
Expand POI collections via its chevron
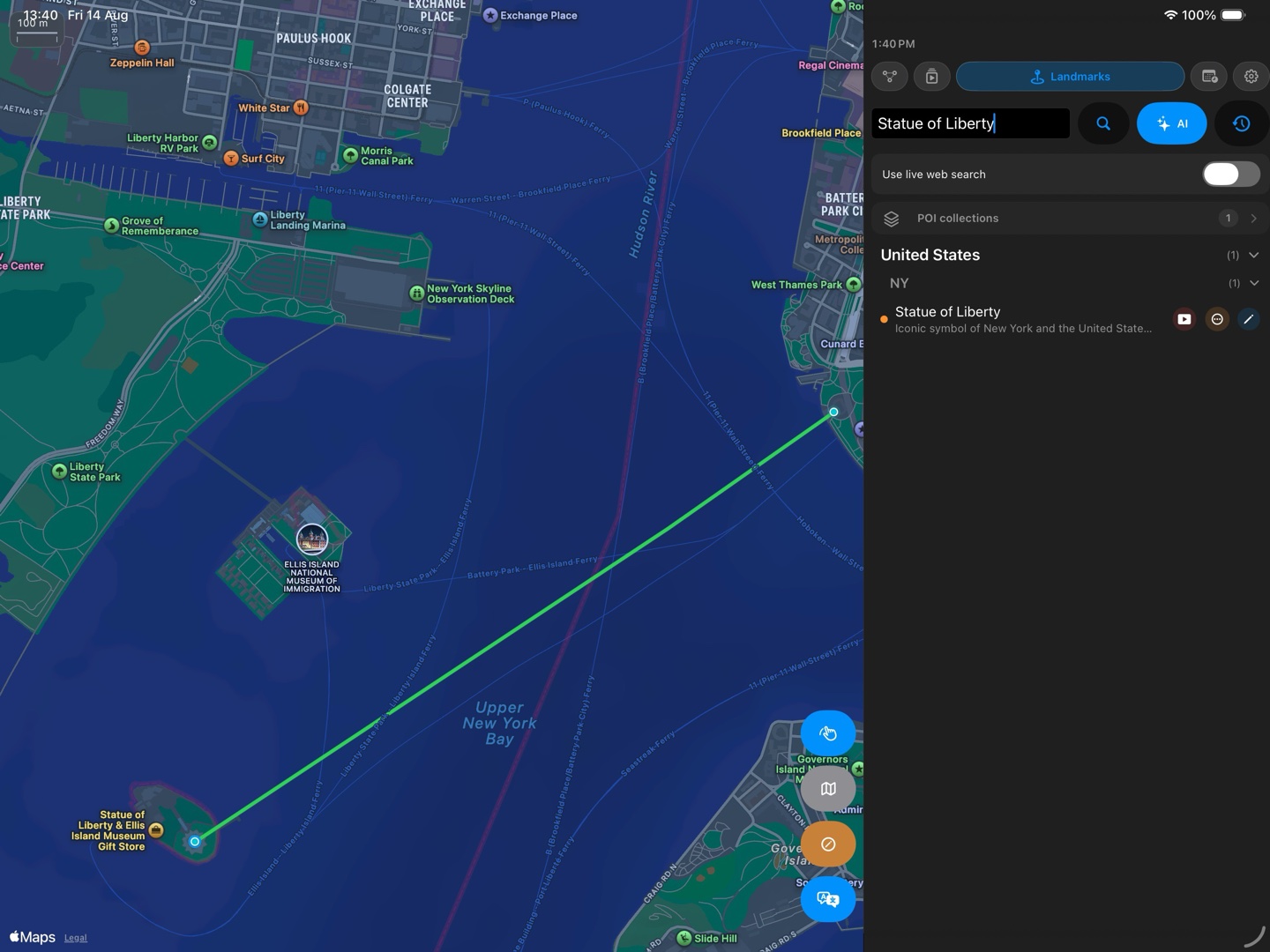click(x=1253, y=219)
